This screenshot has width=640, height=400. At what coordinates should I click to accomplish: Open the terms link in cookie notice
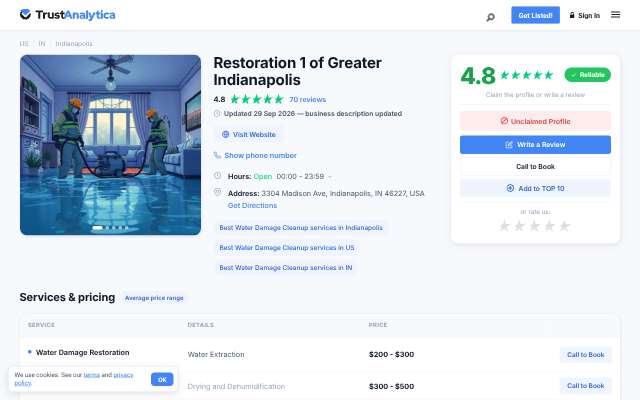point(91,375)
